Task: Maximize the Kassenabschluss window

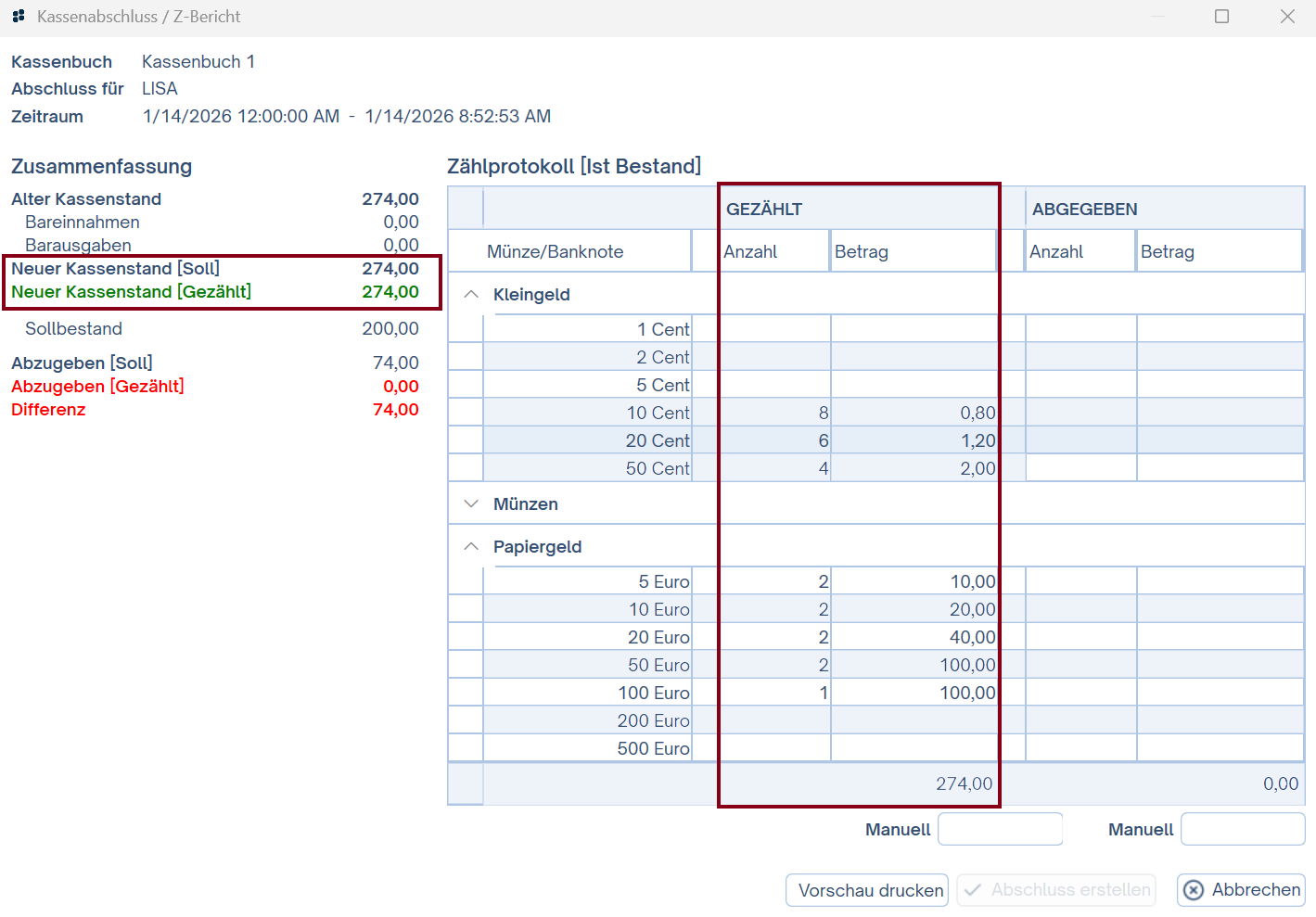Action: point(1221,17)
